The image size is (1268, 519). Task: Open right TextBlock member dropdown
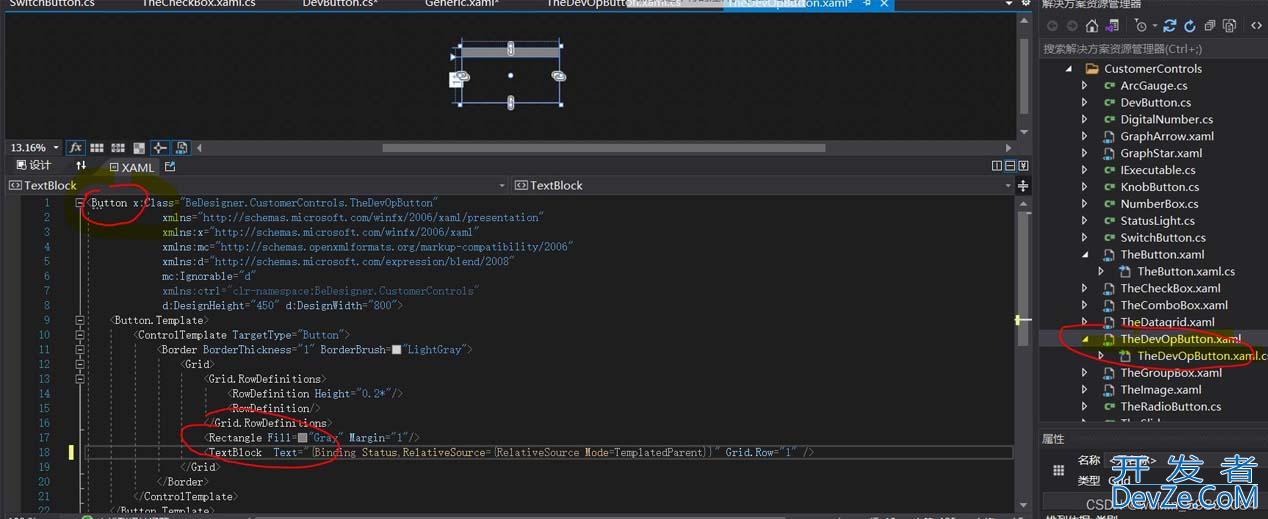(x=1008, y=185)
